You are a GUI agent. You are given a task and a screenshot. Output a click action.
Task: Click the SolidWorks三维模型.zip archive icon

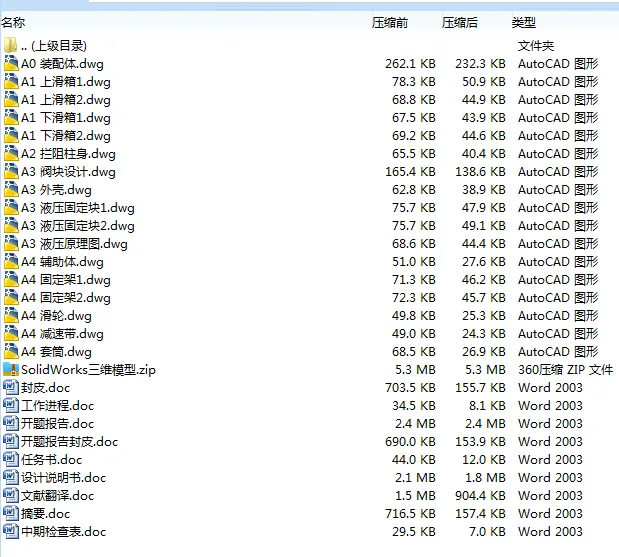11,369
